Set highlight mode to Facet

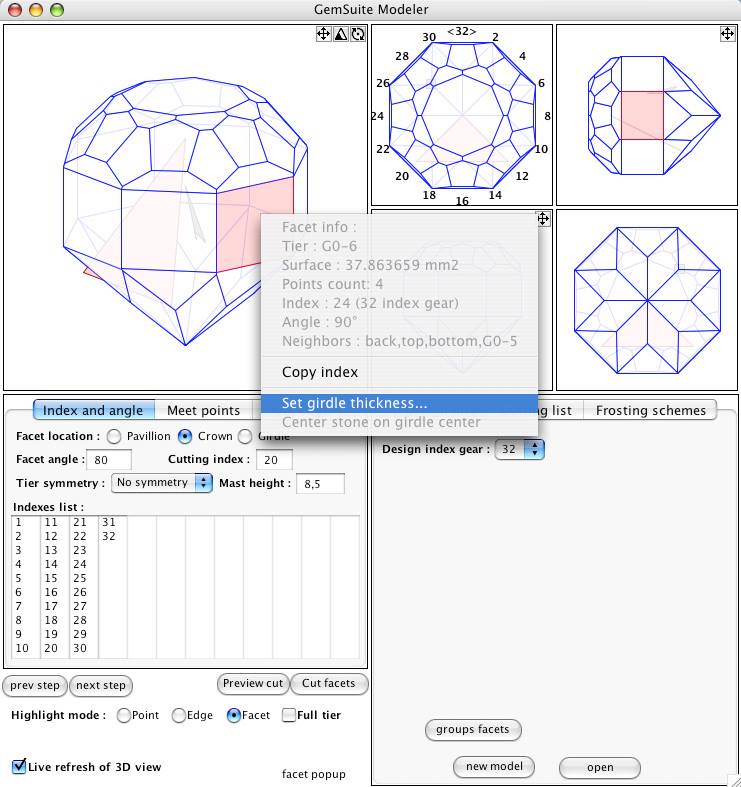(234, 715)
